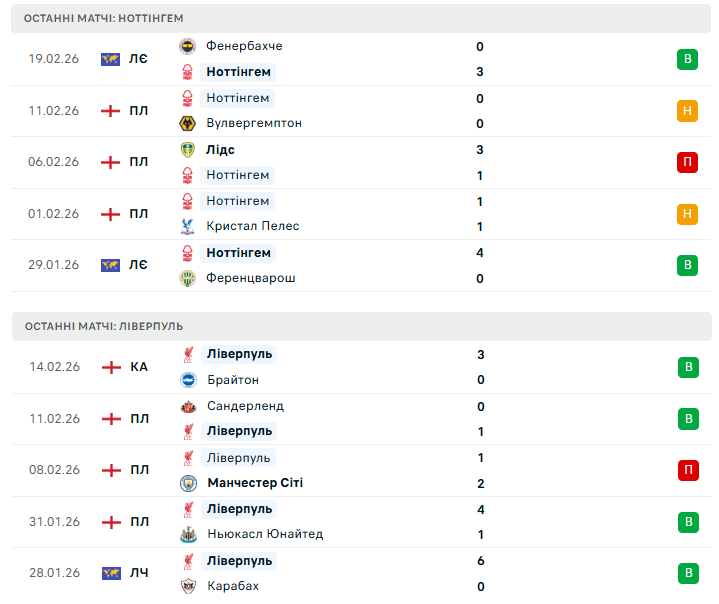Viewport: 719px width, 604px height.
Task: Click the Brighton club crest icon
Action: click(x=188, y=380)
